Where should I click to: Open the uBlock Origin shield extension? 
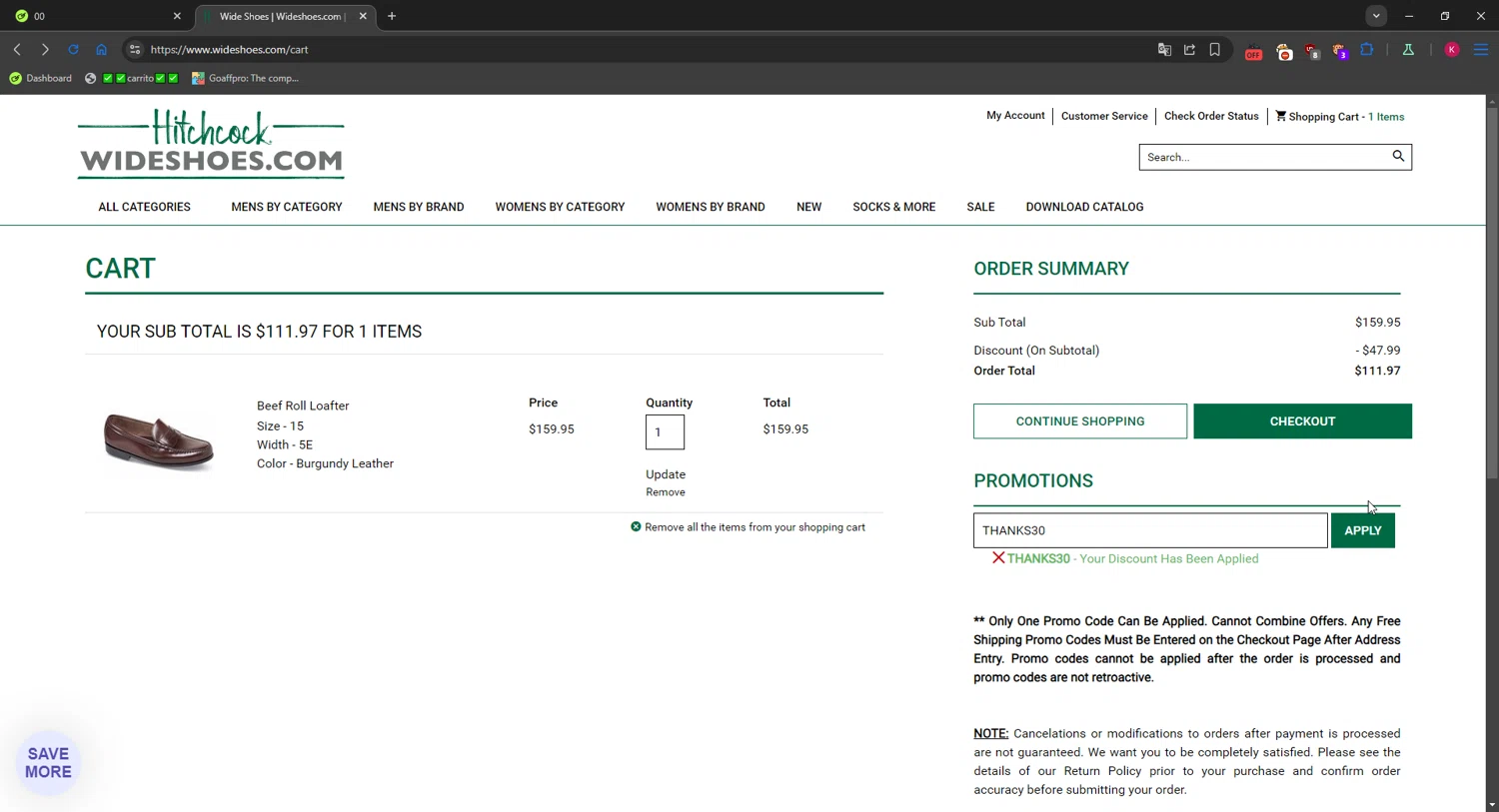click(1312, 51)
